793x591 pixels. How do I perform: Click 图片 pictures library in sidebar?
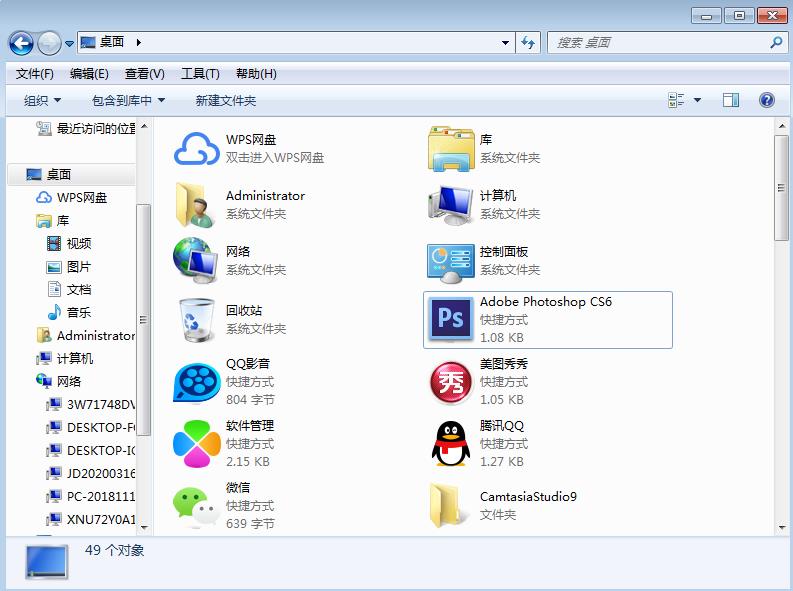pyautogui.click(x=68, y=266)
